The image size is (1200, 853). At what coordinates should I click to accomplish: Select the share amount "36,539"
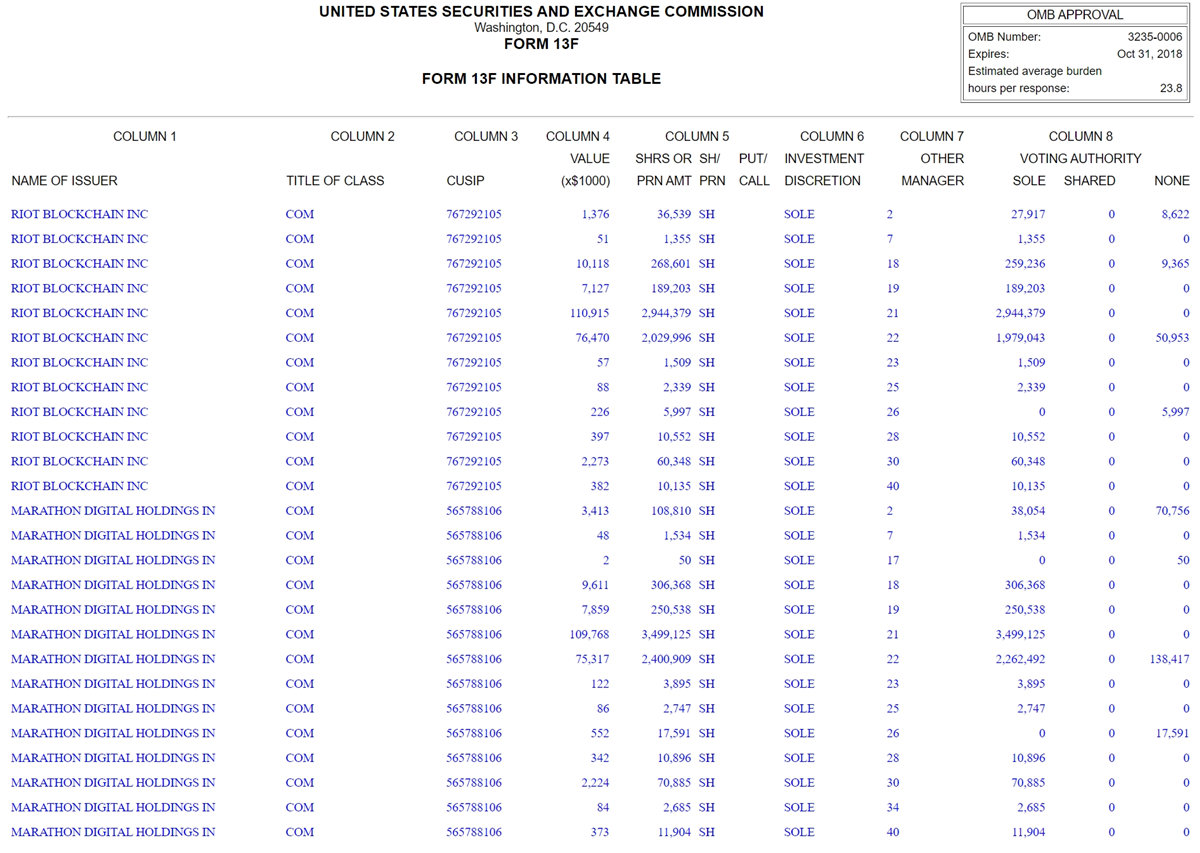coord(675,214)
